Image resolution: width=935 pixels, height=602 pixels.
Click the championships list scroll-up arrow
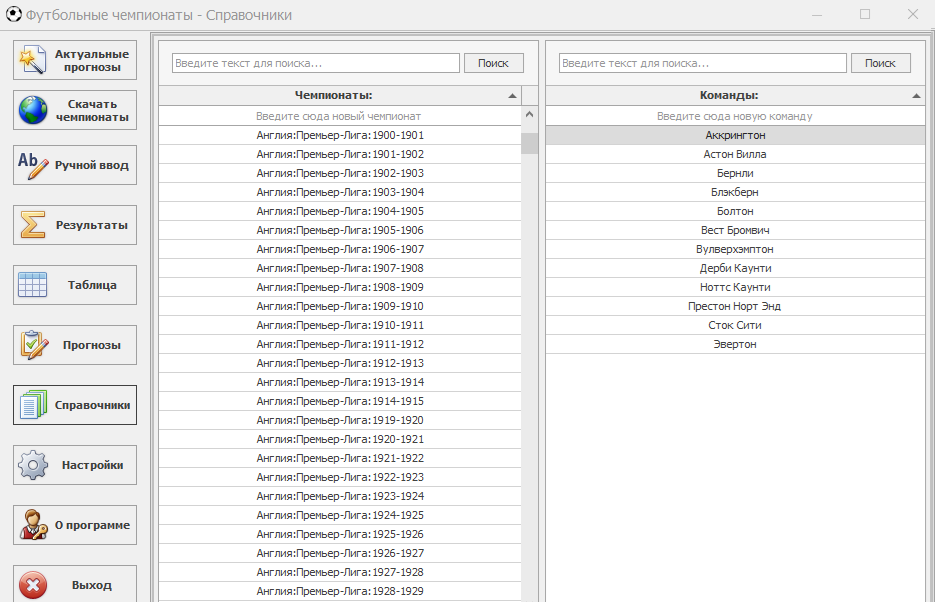click(529, 114)
